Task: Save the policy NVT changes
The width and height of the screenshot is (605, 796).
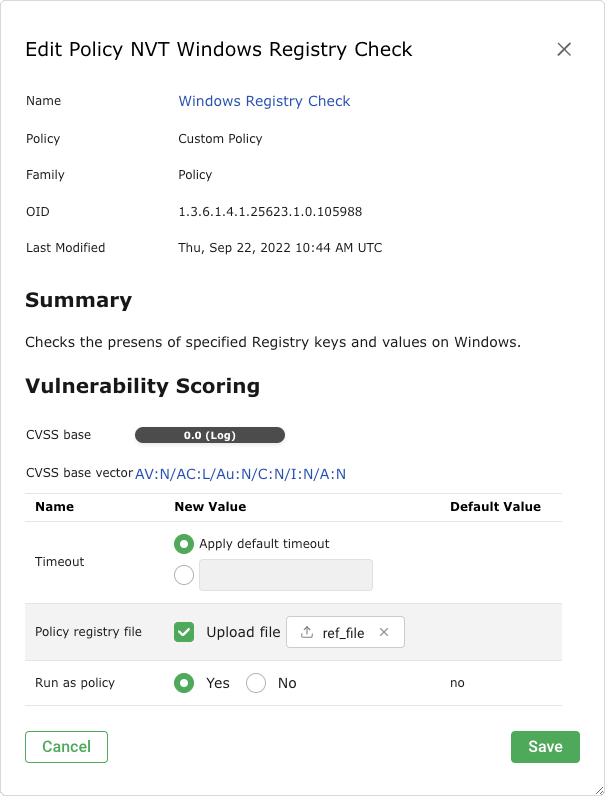Action: [x=545, y=747]
